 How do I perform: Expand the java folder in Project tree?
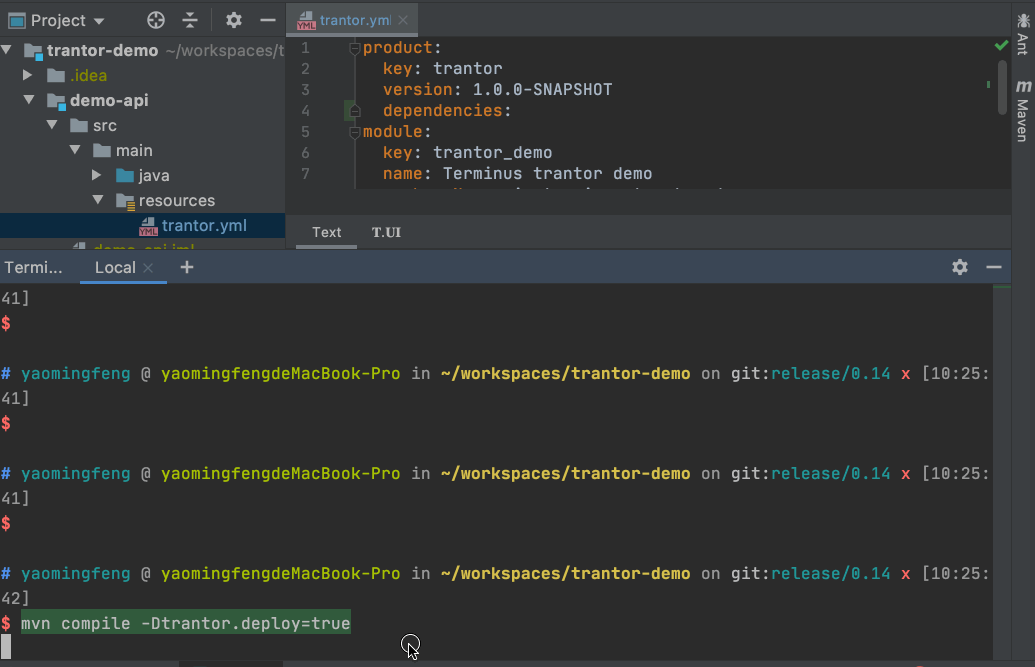(x=96, y=173)
